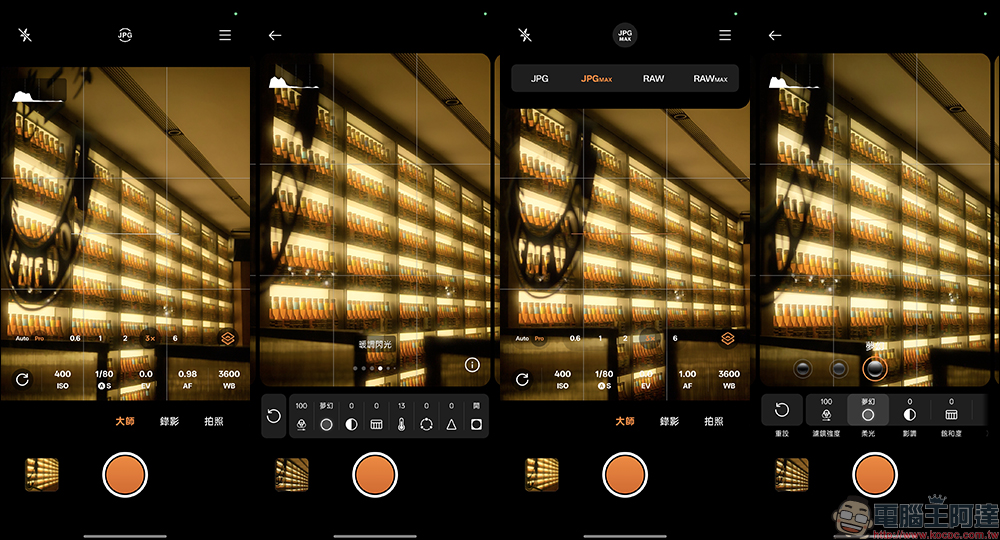This screenshot has height=540, width=1000.
Task: Collapse the round JPG MAX format selector
Action: click(625, 35)
